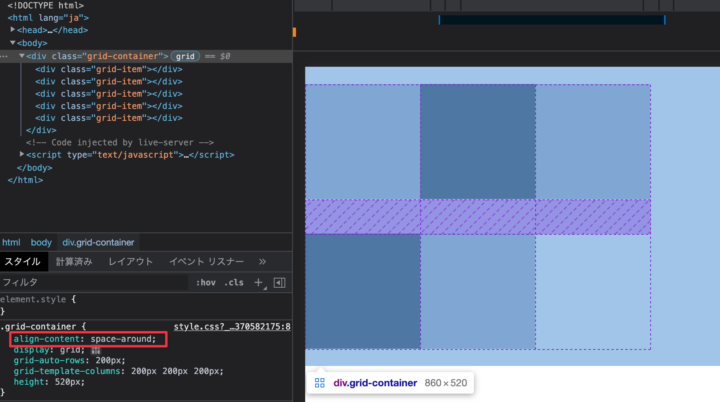Click the html breadcrumb
The width and height of the screenshot is (720, 402).
pos(11,243)
